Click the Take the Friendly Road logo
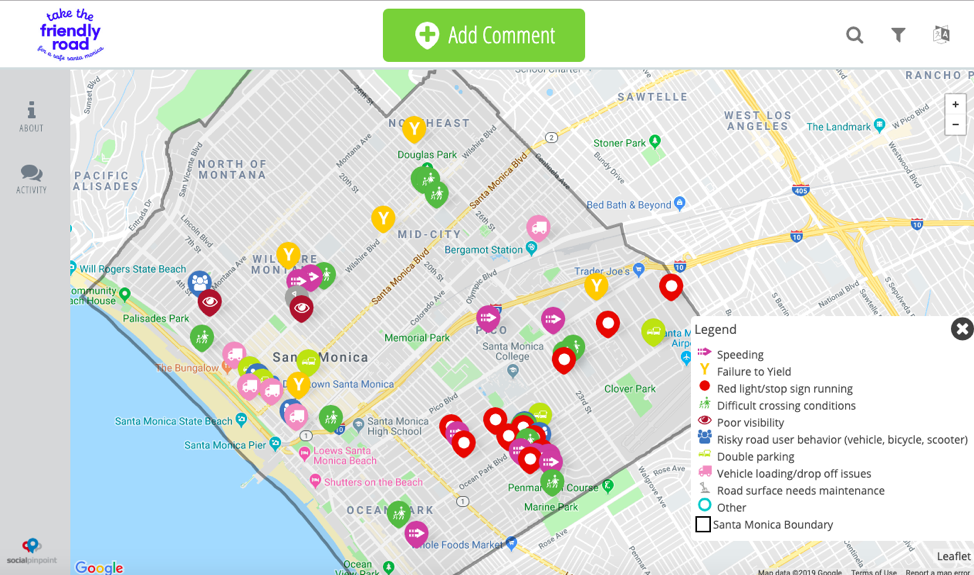The image size is (974, 575). pyautogui.click(x=70, y=35)
